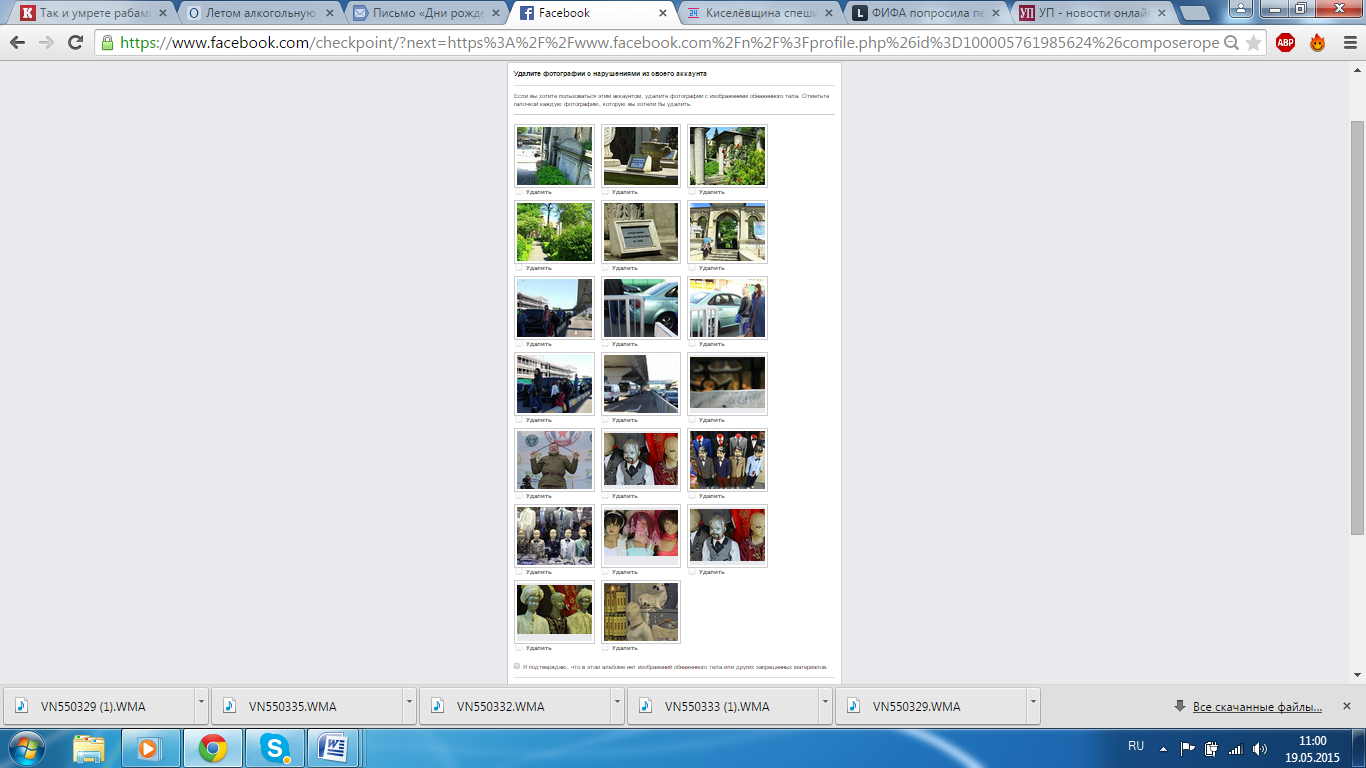This screenshot has width=1366, height=768.
Task: Expand dropdown arrow for VN550335.WMA download
Action: point(409,705)
